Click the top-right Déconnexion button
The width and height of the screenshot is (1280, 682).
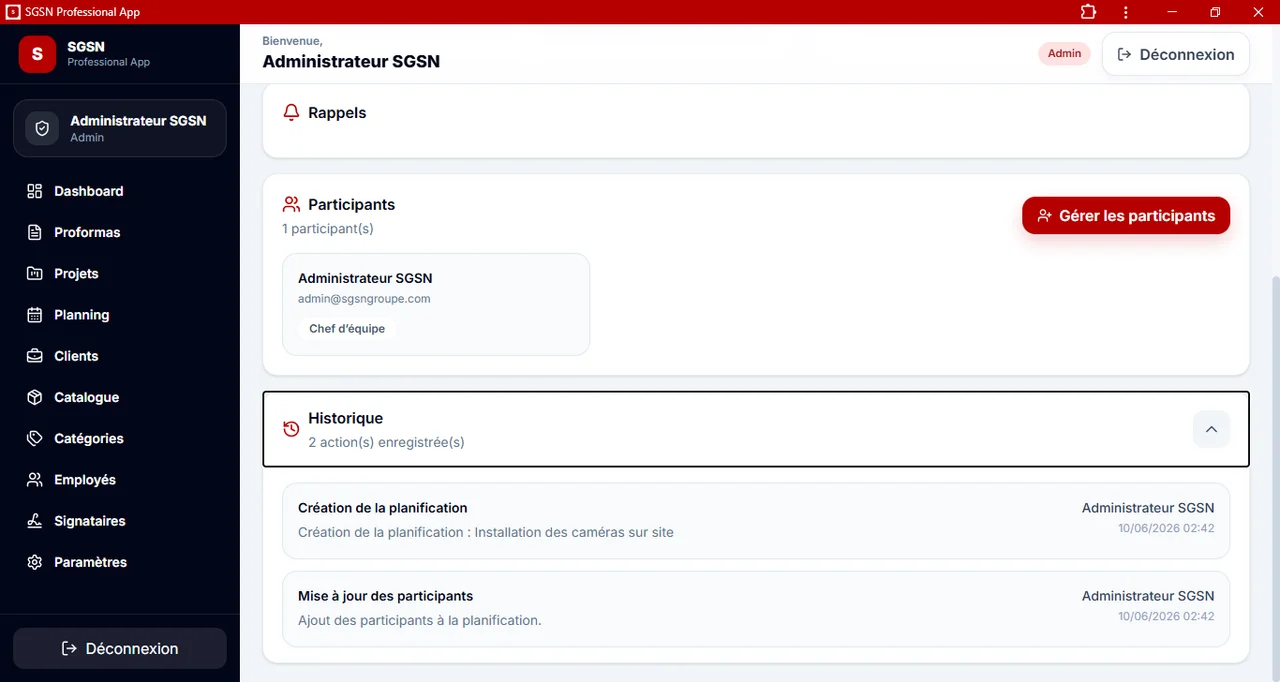[x=1176, y=54]
